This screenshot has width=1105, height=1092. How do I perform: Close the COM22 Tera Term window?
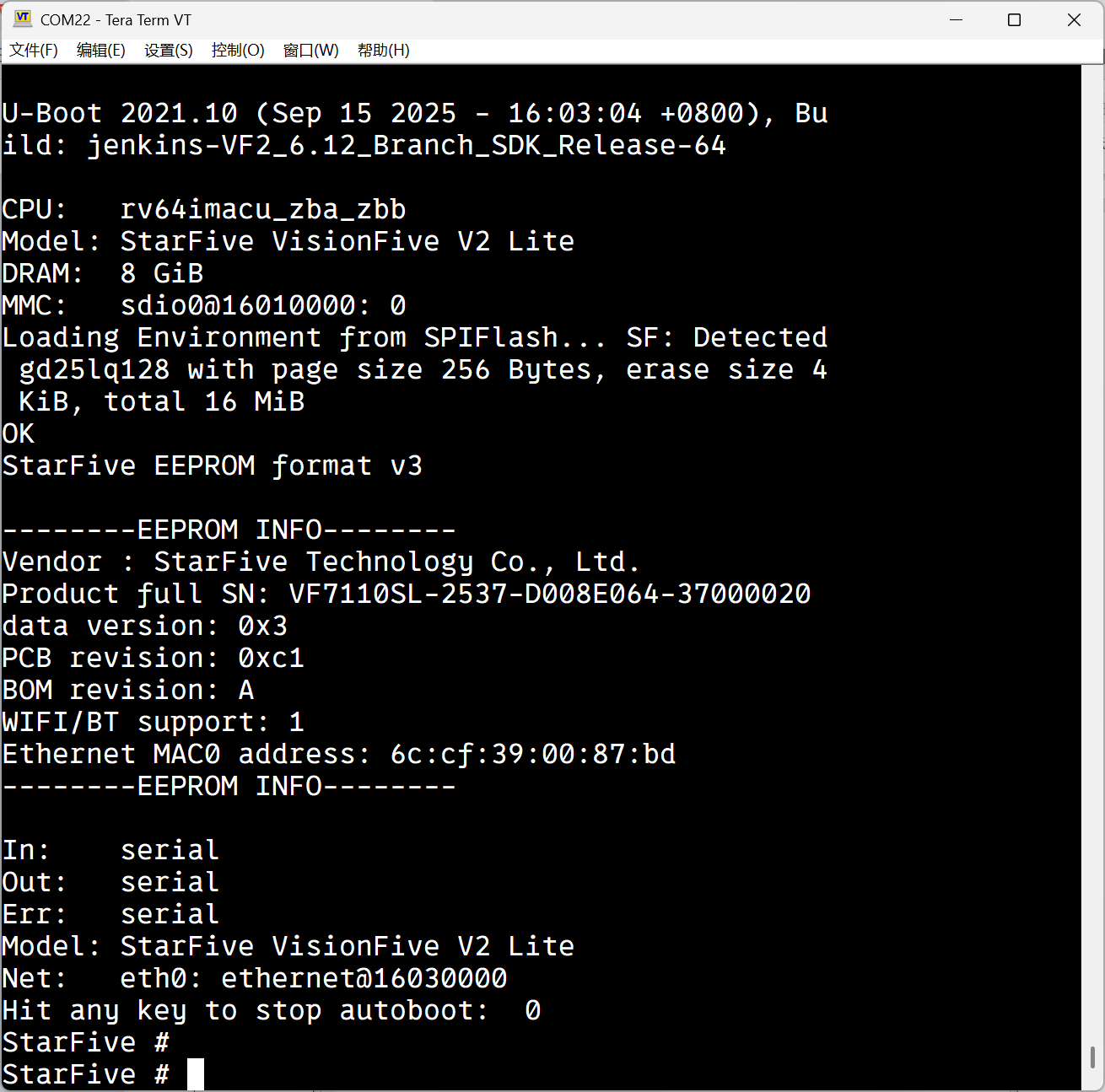pos(1074,19)
